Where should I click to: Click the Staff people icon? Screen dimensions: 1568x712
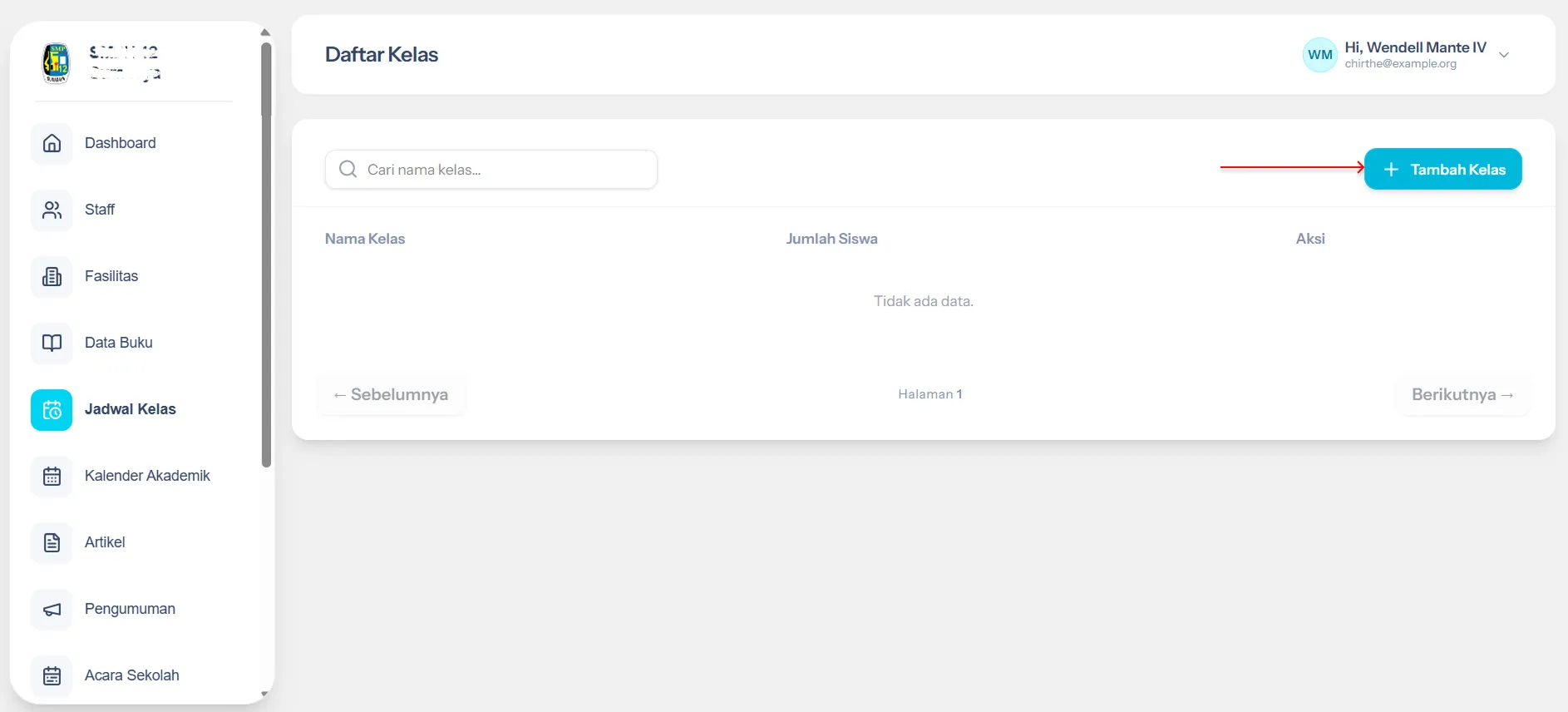click(52, 210)
